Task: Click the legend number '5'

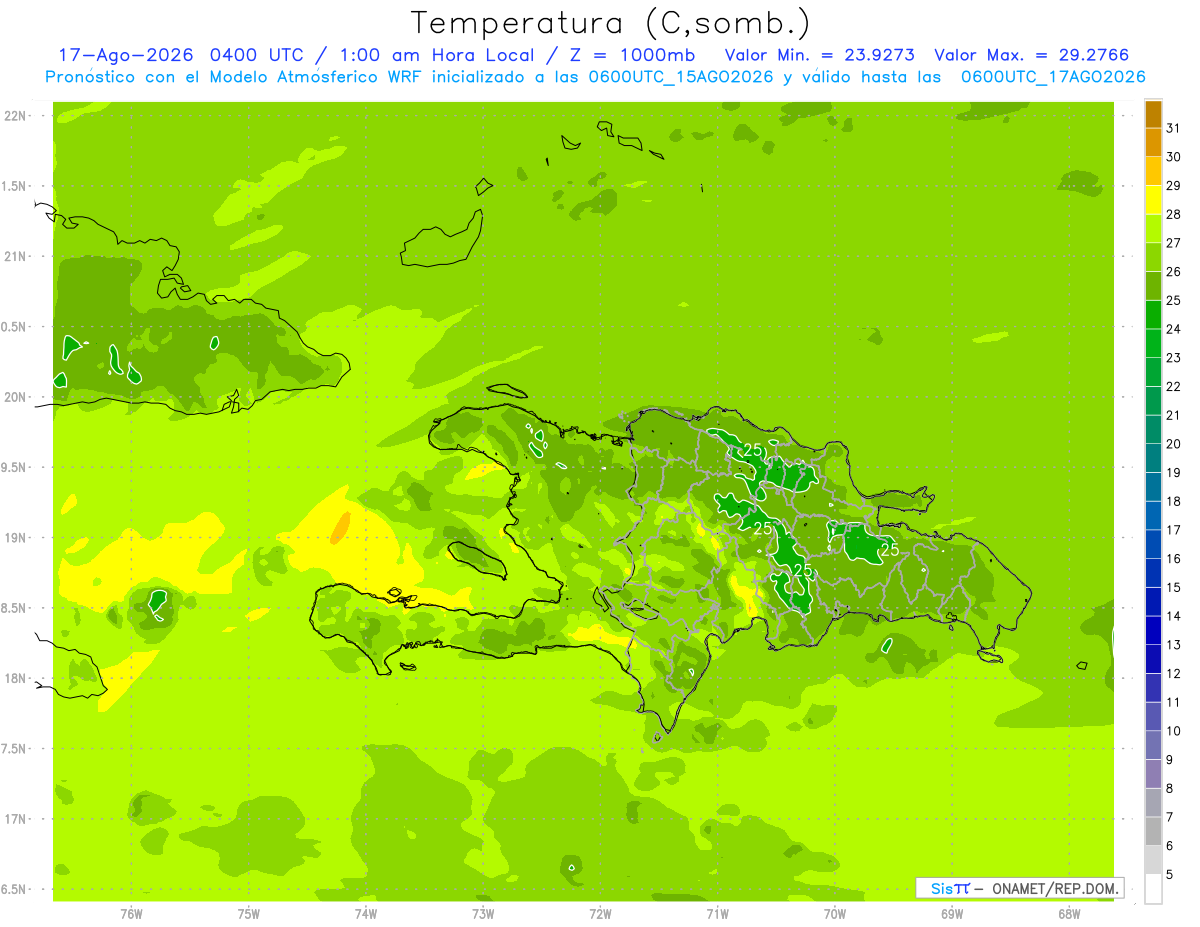Action: 1170,875
